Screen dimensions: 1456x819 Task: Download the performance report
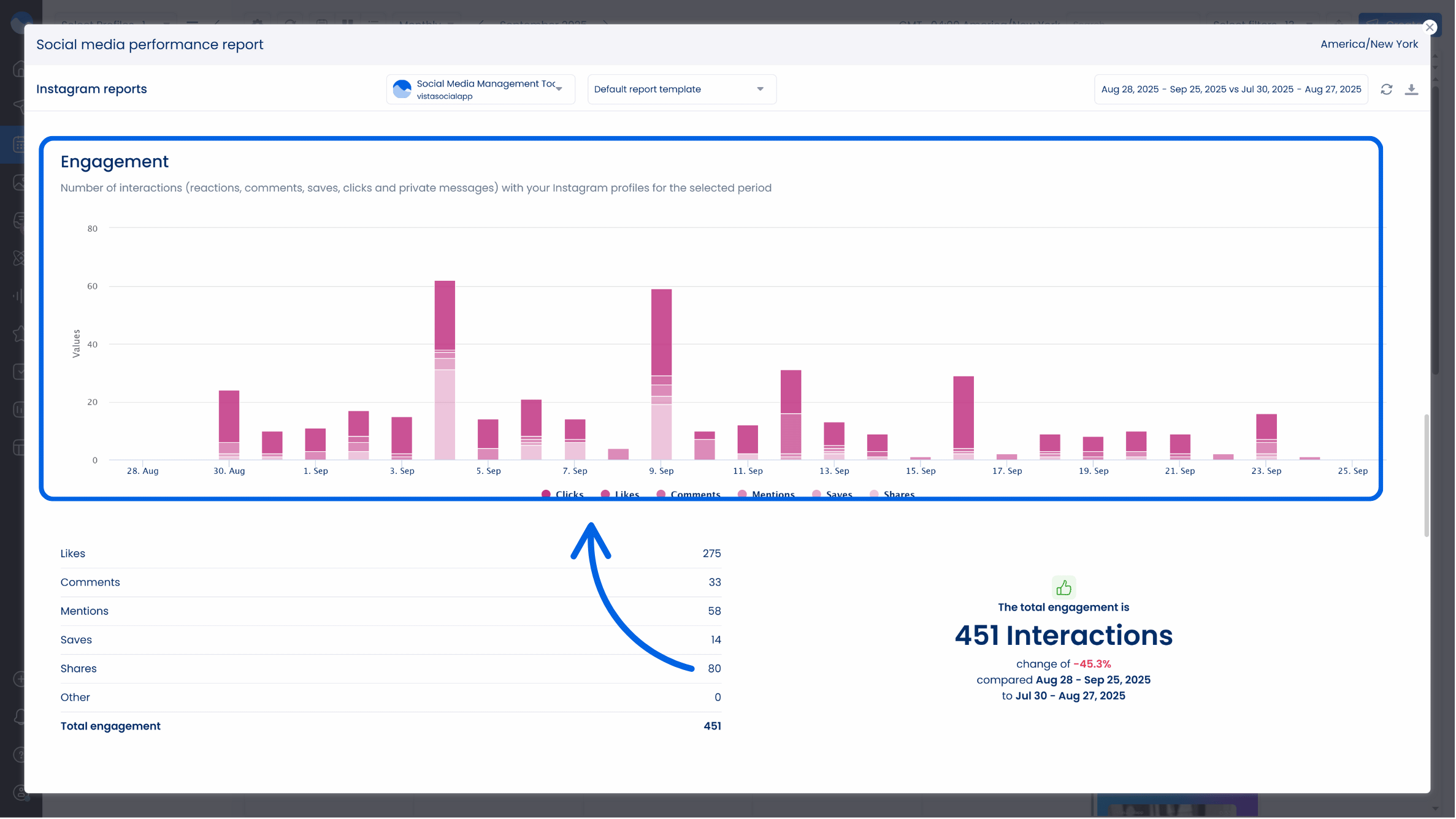point(1412,89)
